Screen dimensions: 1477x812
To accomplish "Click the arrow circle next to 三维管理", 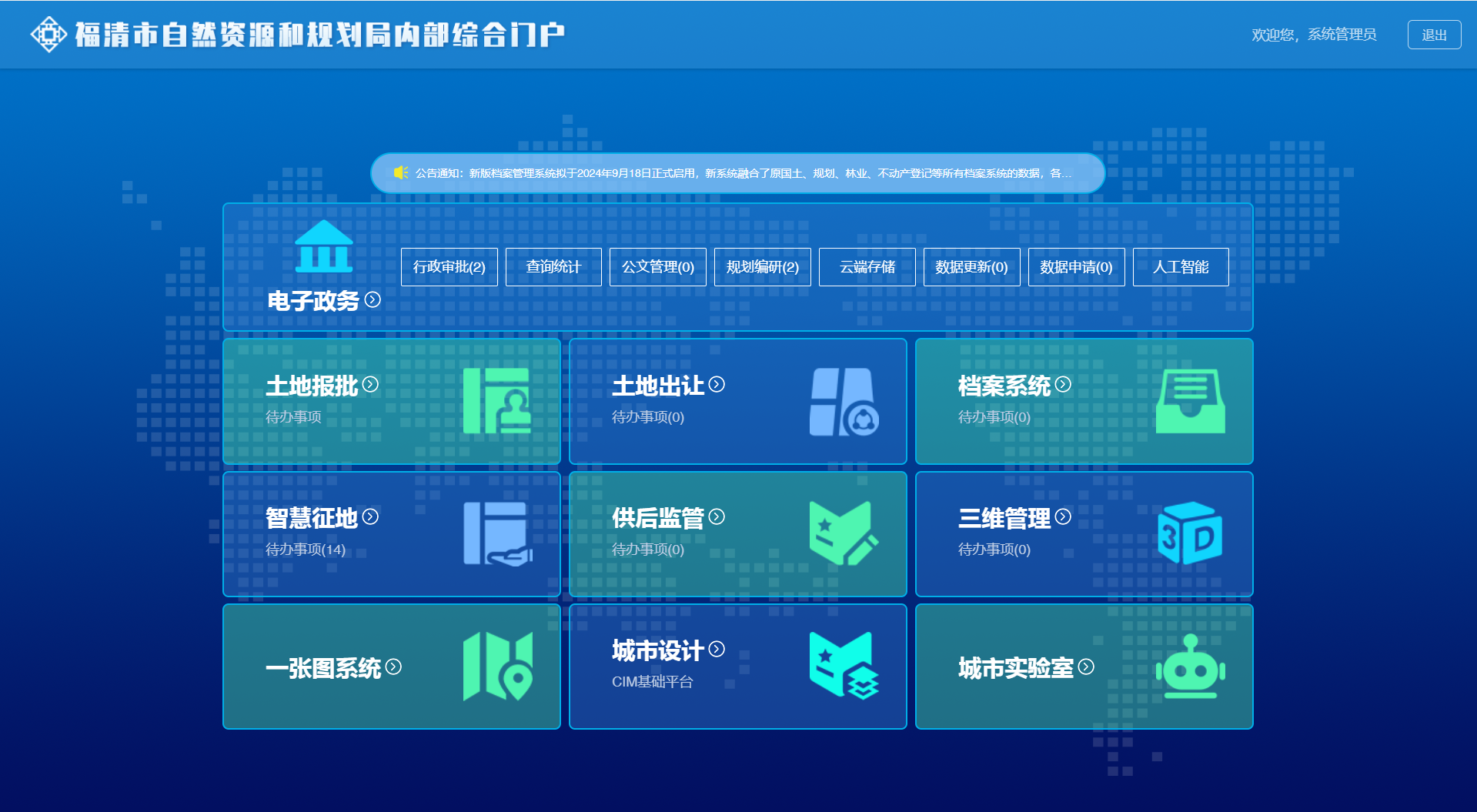I will tap(1063, 516).
